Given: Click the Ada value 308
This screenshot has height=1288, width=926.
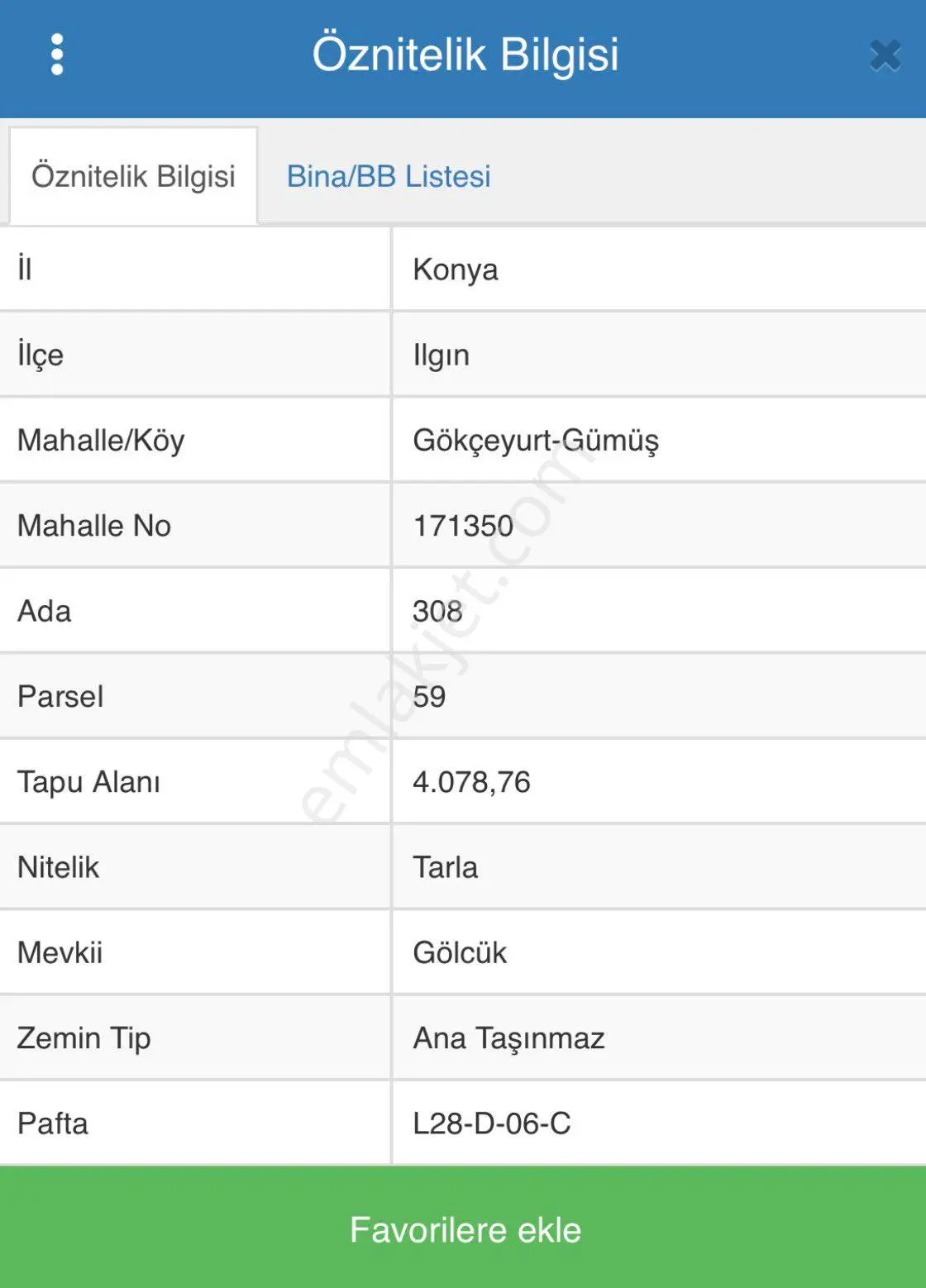Looking at the screenshot, I should tap(437, 611).
